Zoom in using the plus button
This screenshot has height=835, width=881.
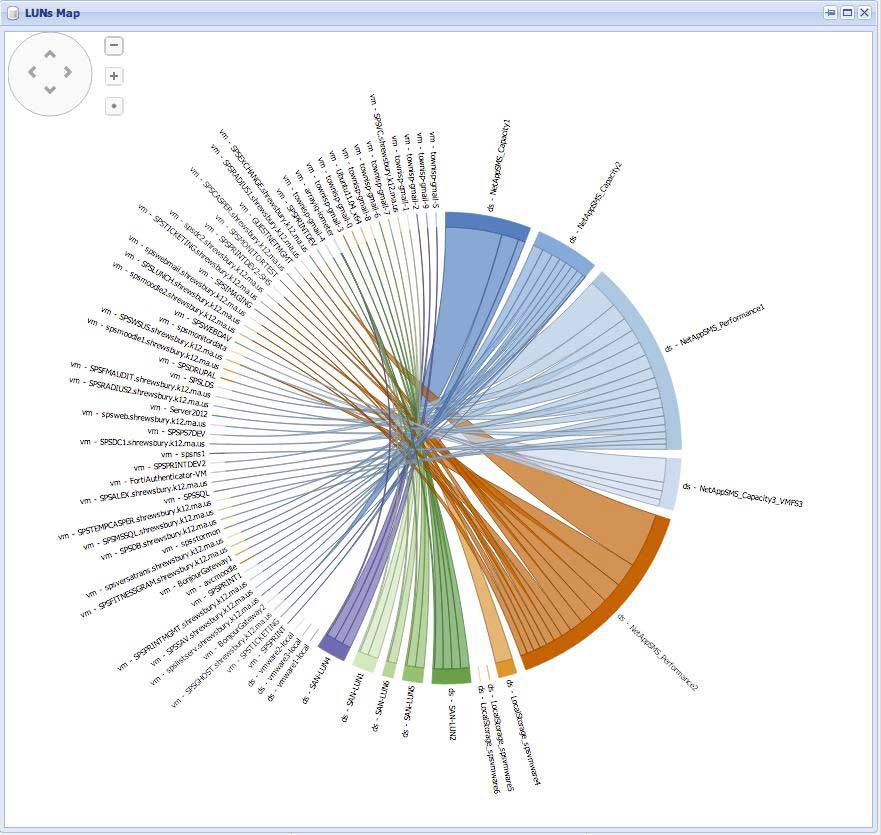[x=114, y=76]
